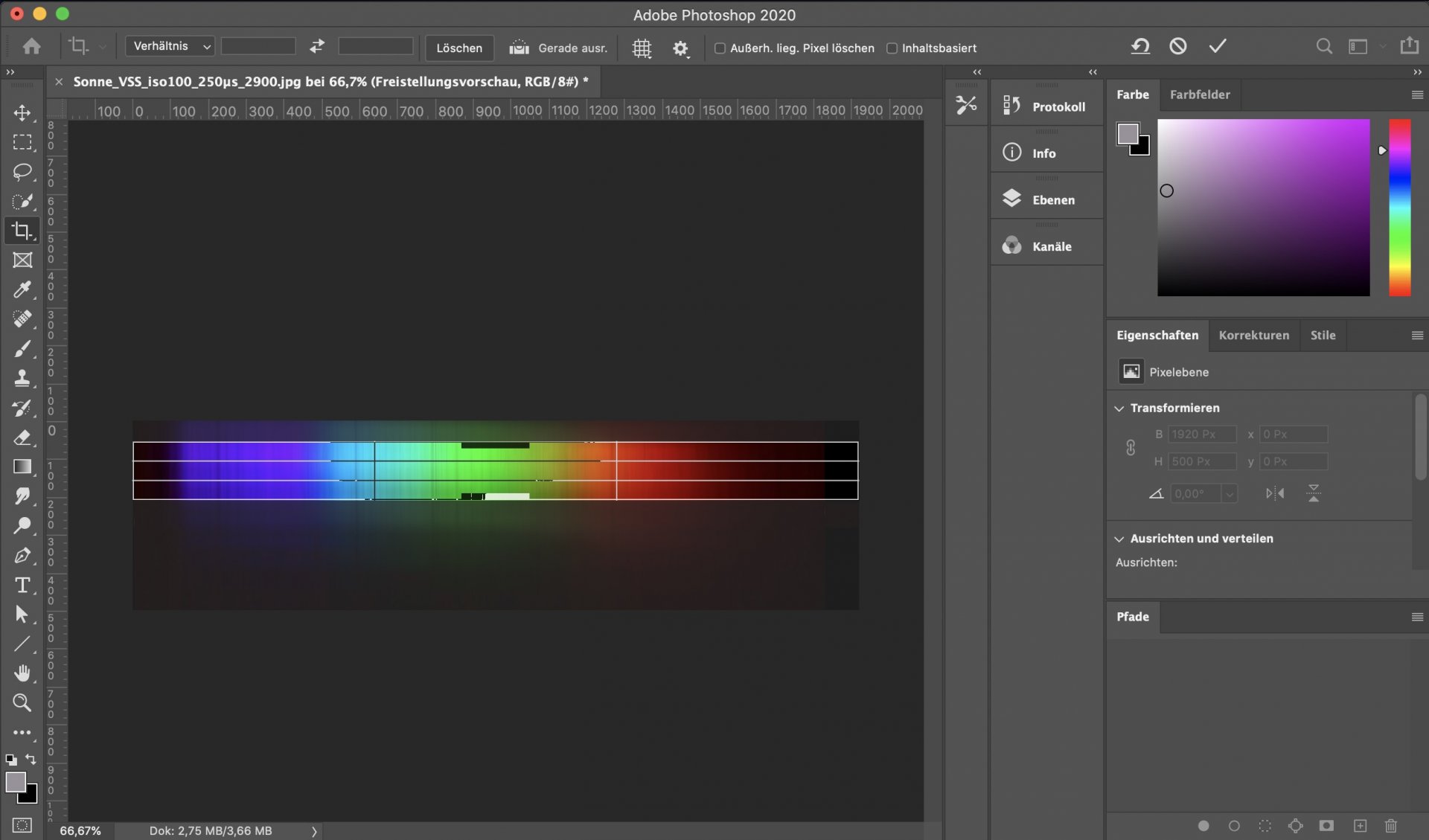This screenshot has height=840, width=1429.
Task: Select the Path Selection tool
Action: pyautogui.click(x=22, y=615)
